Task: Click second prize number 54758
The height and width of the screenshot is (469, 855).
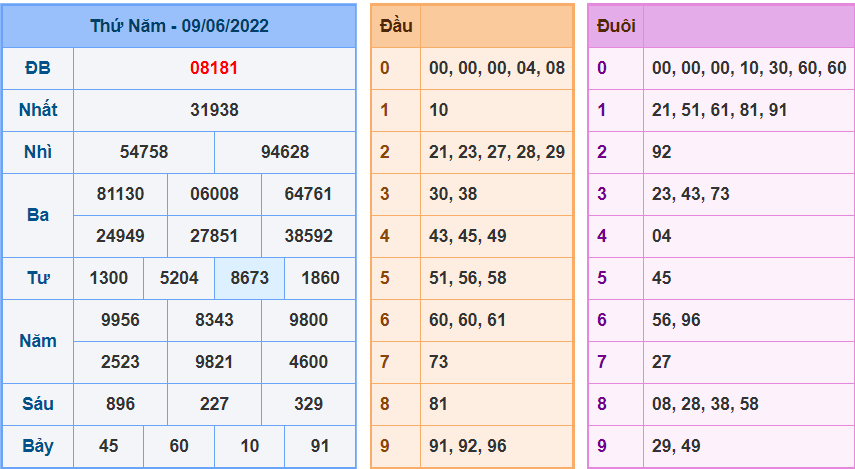Action: coord(144,152)
